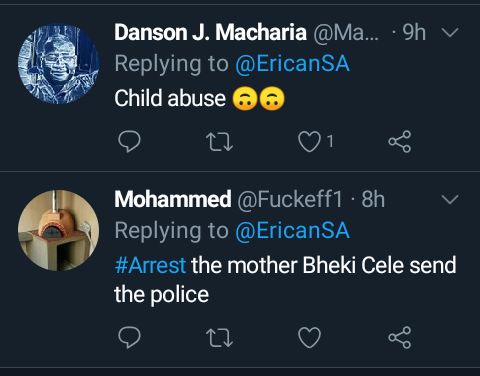Open the @Fuckeff1 handle
This screenshot has width=480, height=376.
click(290, 199)
